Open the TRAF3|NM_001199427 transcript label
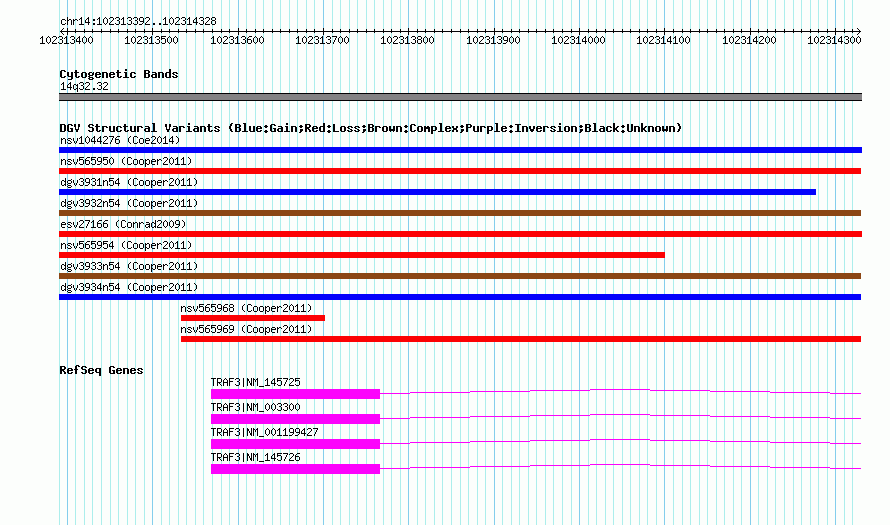890x525 pixels. 265,432
